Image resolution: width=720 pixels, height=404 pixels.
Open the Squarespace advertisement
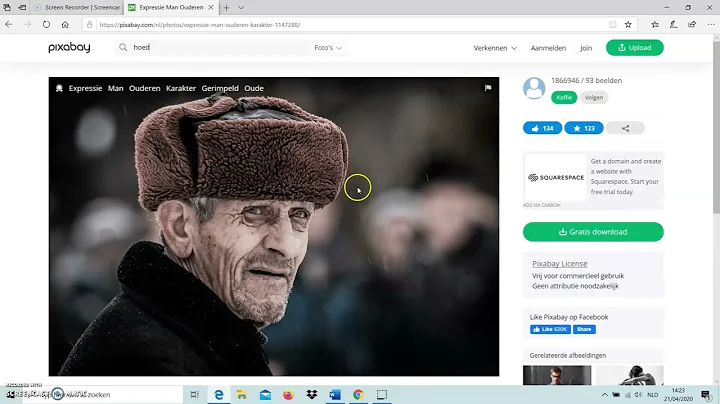click(593, 177)
